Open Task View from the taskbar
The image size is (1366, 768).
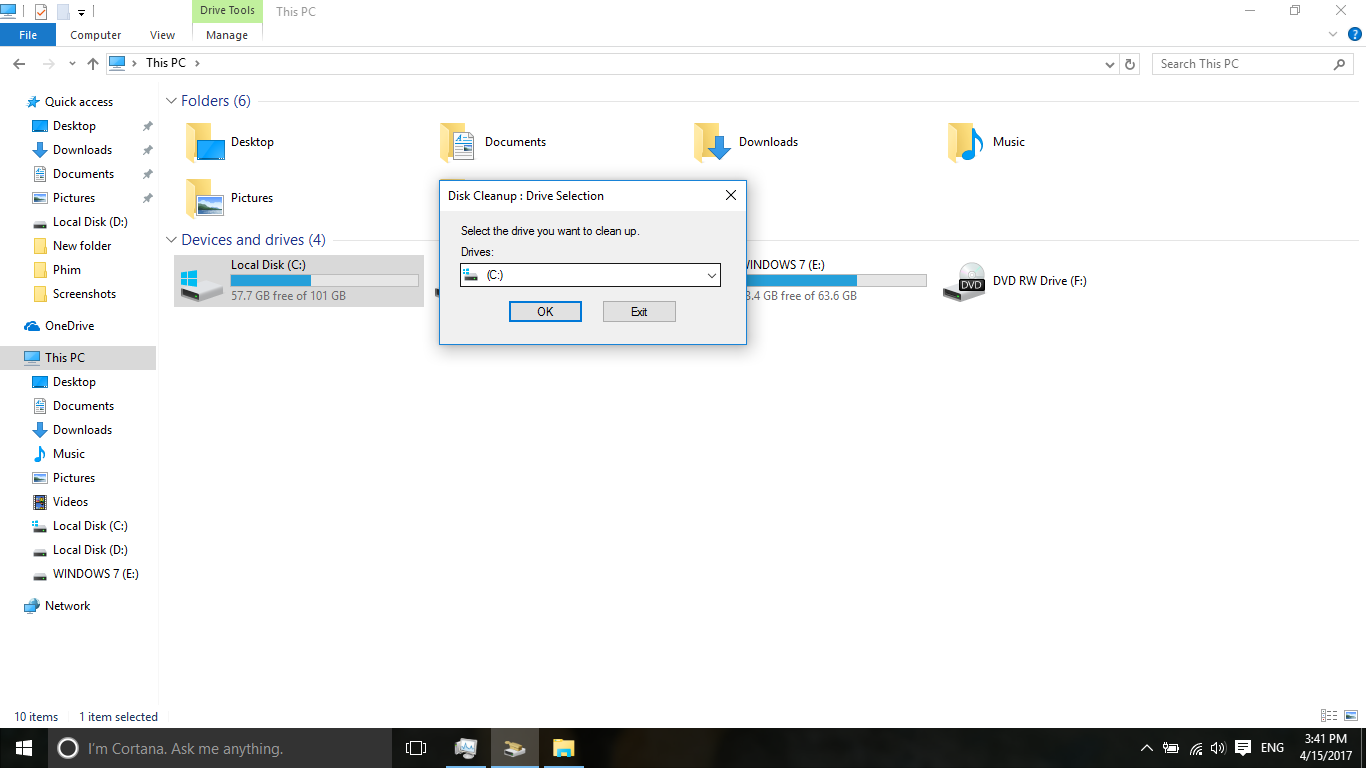[x=415, y=747]
